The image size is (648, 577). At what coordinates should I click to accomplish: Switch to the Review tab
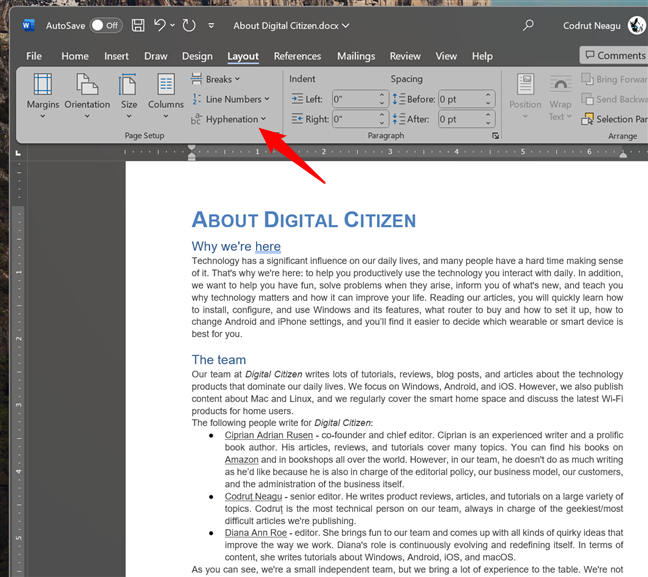(405, 56)
